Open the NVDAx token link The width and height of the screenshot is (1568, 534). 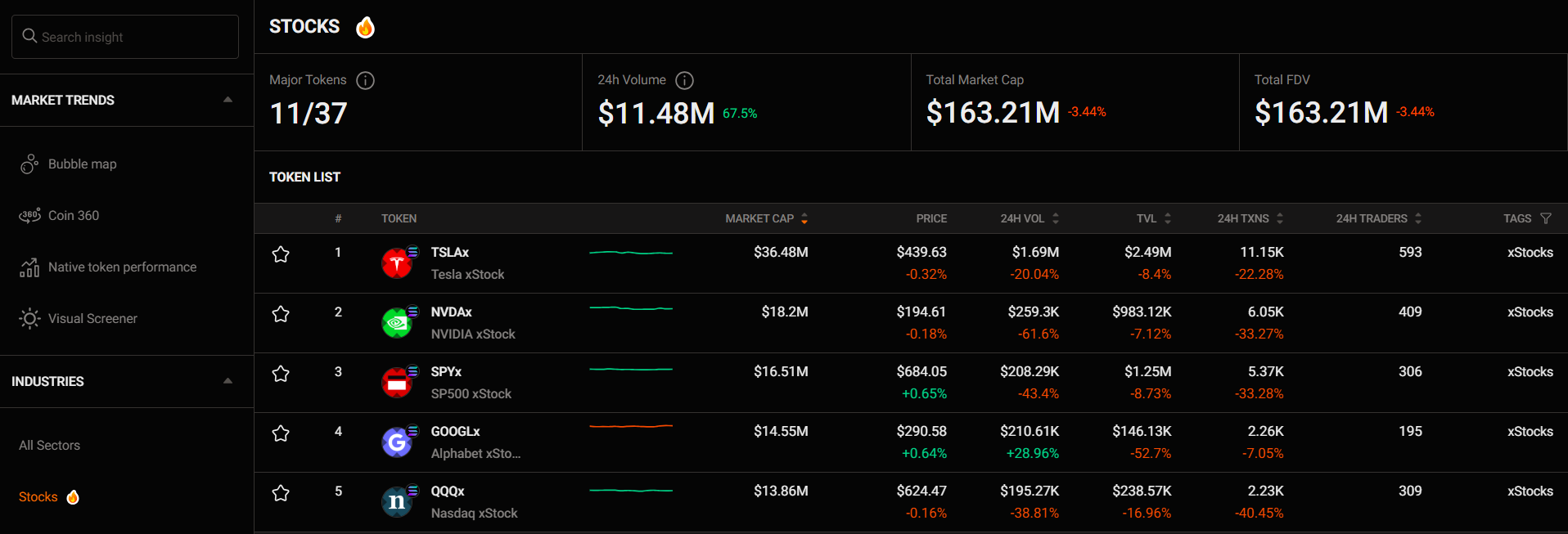[452, 312]
